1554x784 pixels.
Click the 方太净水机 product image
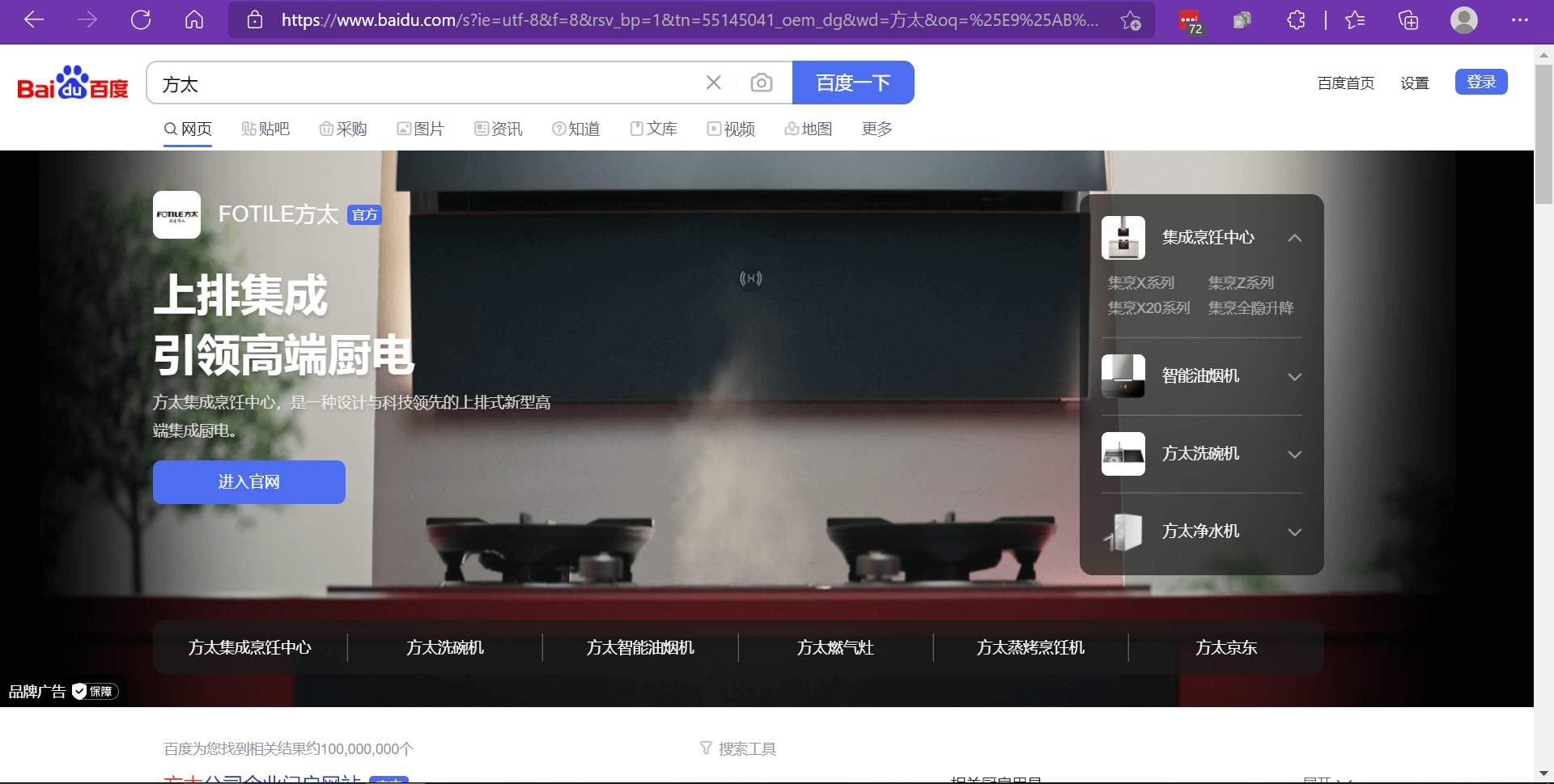point(1123,532)
